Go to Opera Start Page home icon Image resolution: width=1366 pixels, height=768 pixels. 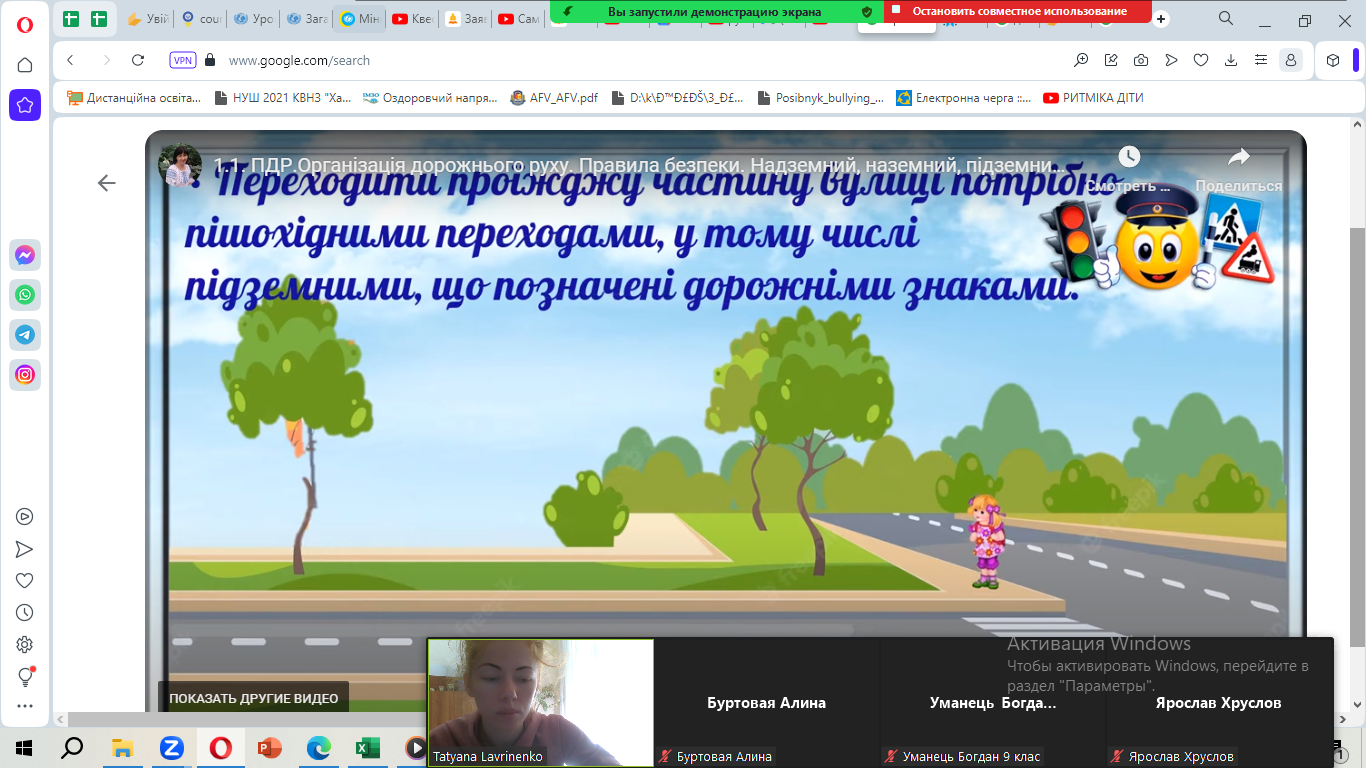(25, 65)
